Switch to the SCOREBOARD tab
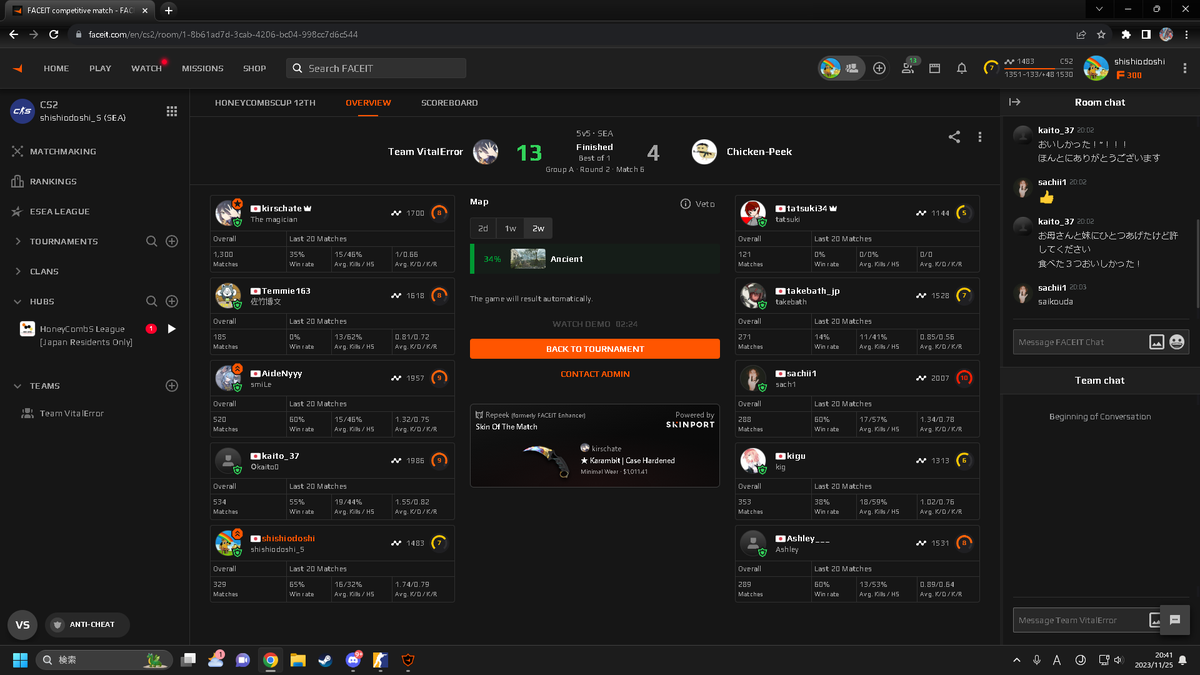Screen dimensions: 1200x675 (449, 103)
